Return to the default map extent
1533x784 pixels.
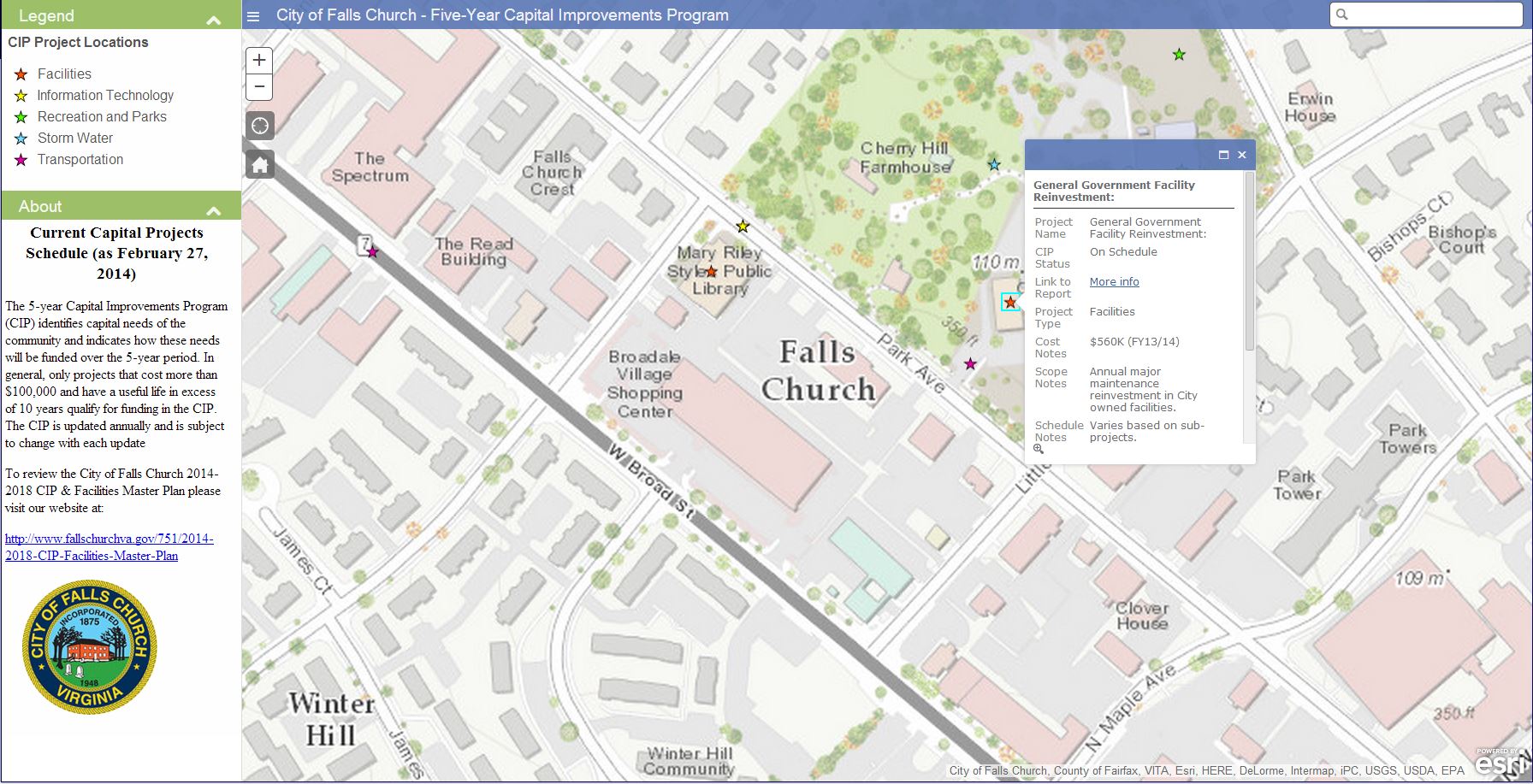[260, 164]
